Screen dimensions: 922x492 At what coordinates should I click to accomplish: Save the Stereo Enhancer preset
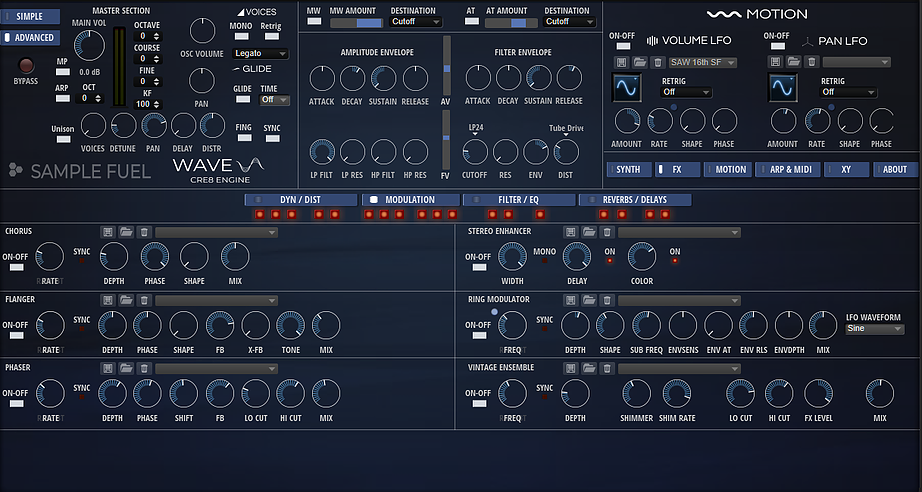pyautogui.click(x=570, y=232)
